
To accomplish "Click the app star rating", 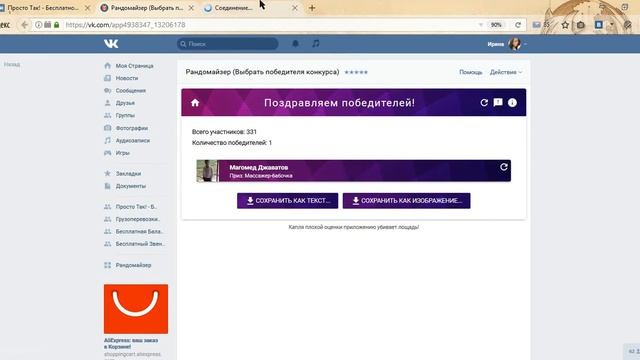I will 356,72.
